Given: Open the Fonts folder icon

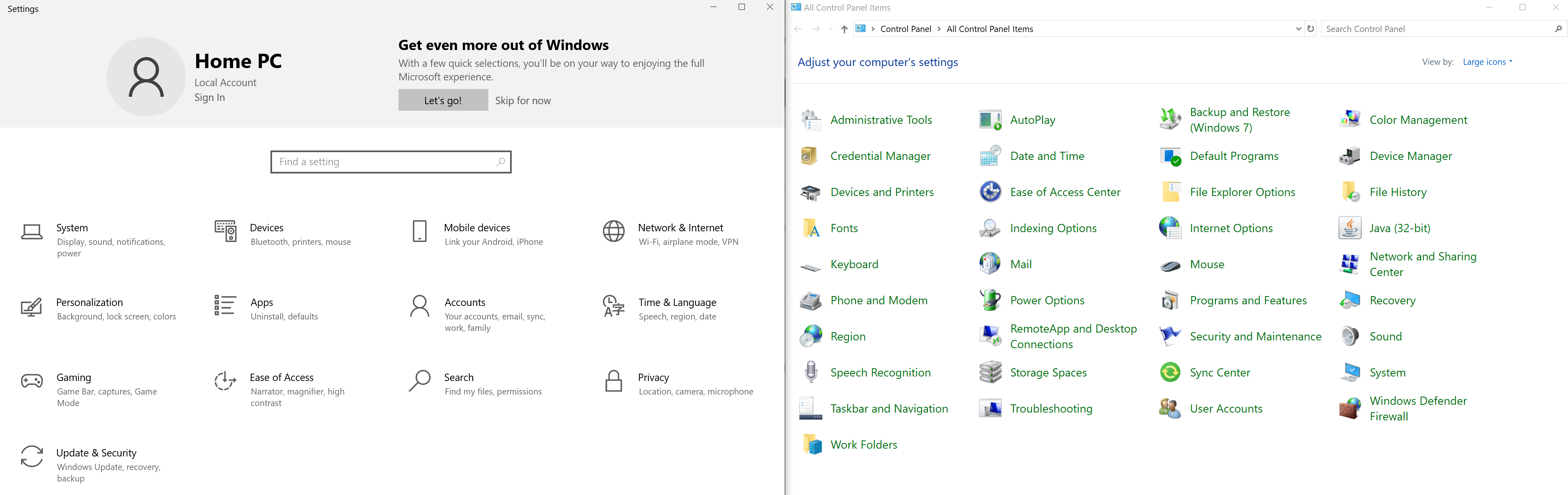Looking at the screenshot, I should pos(811,228).
